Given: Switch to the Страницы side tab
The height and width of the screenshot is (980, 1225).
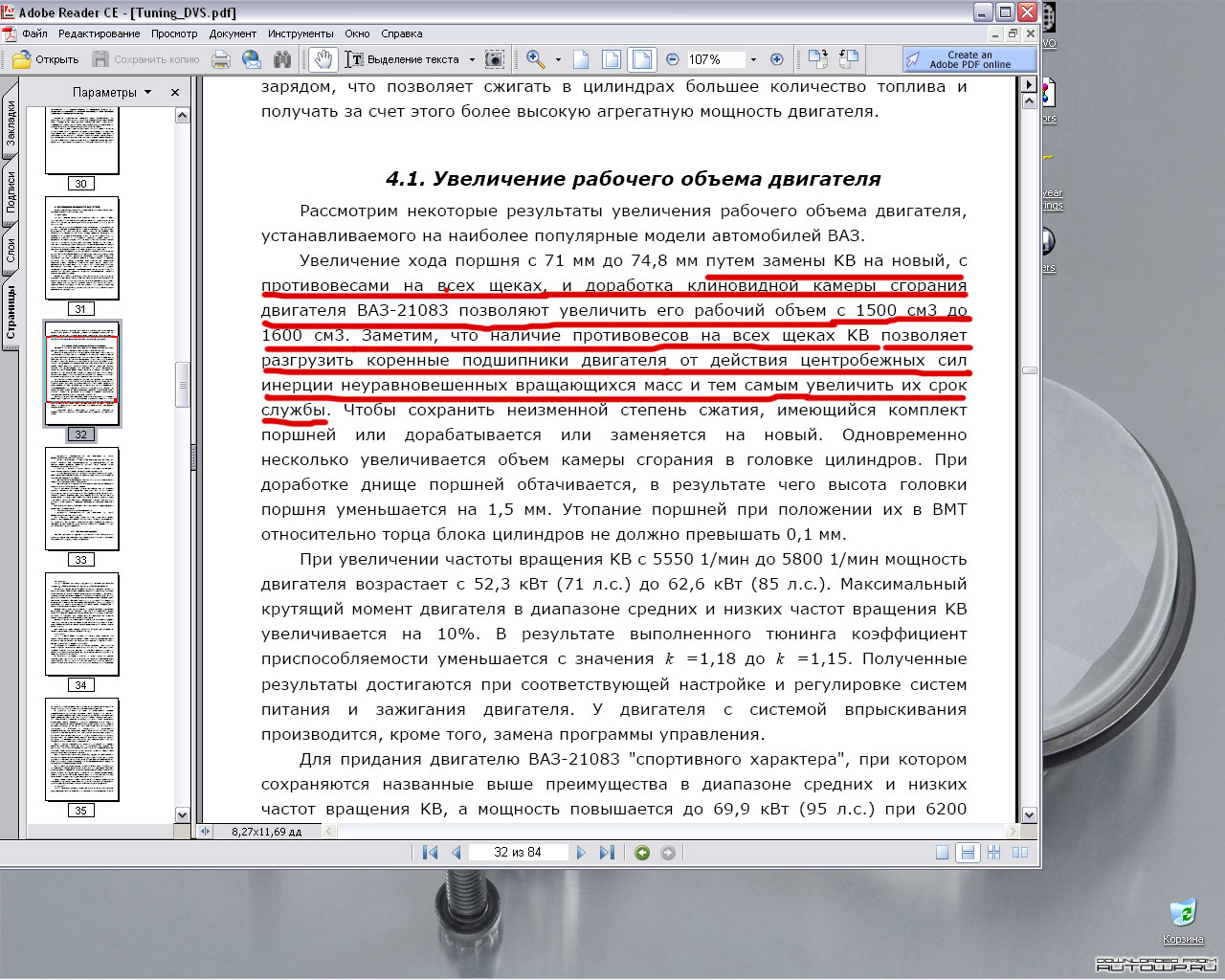Looking at the screenshot, I should tap(10, 313).
